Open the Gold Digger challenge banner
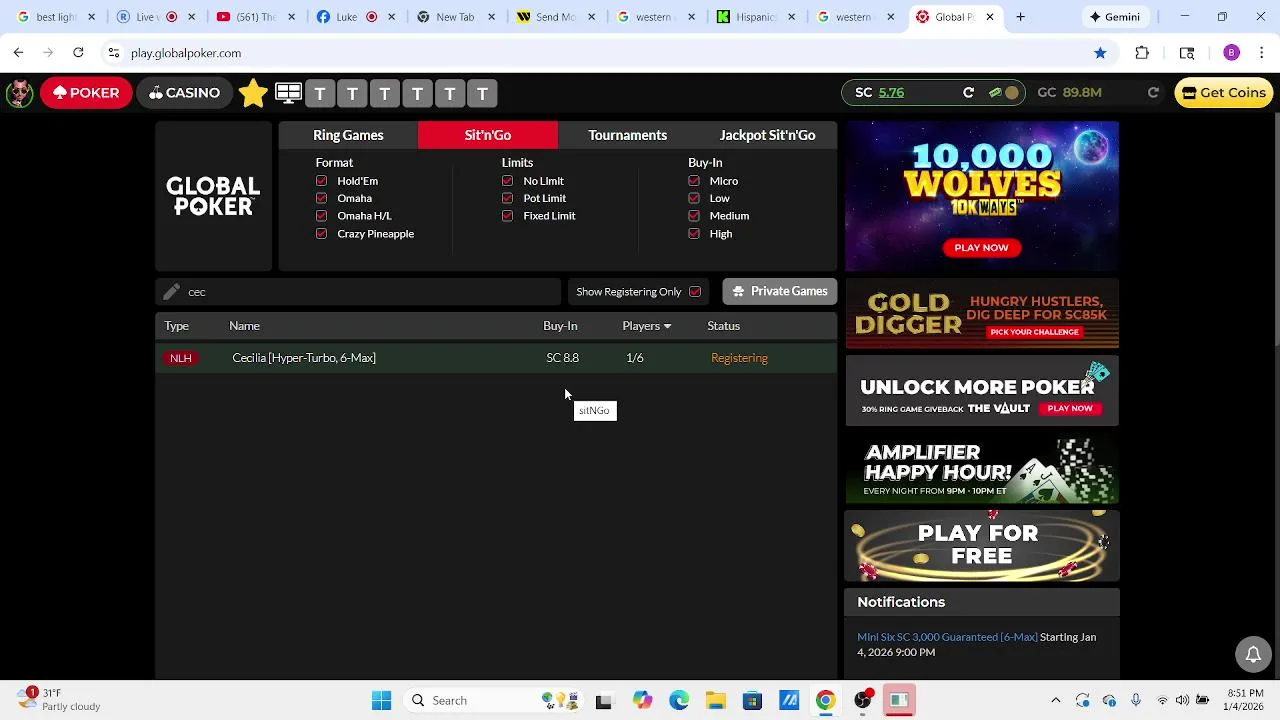The height and width of the screenshot is (720, 1280). click(982, 315)
